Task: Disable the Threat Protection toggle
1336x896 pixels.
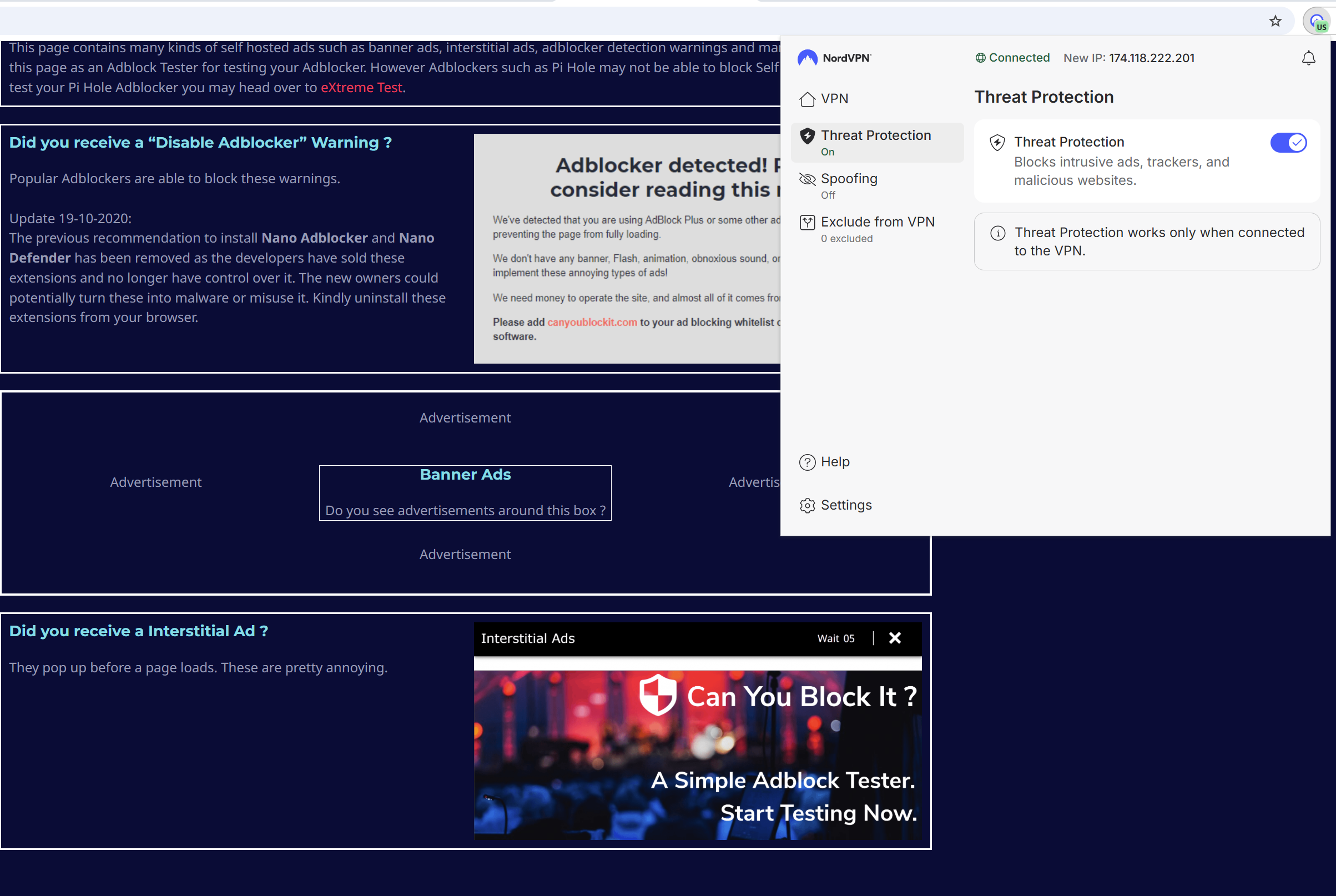Action: pyautogui.click(x=1289, y=142)
